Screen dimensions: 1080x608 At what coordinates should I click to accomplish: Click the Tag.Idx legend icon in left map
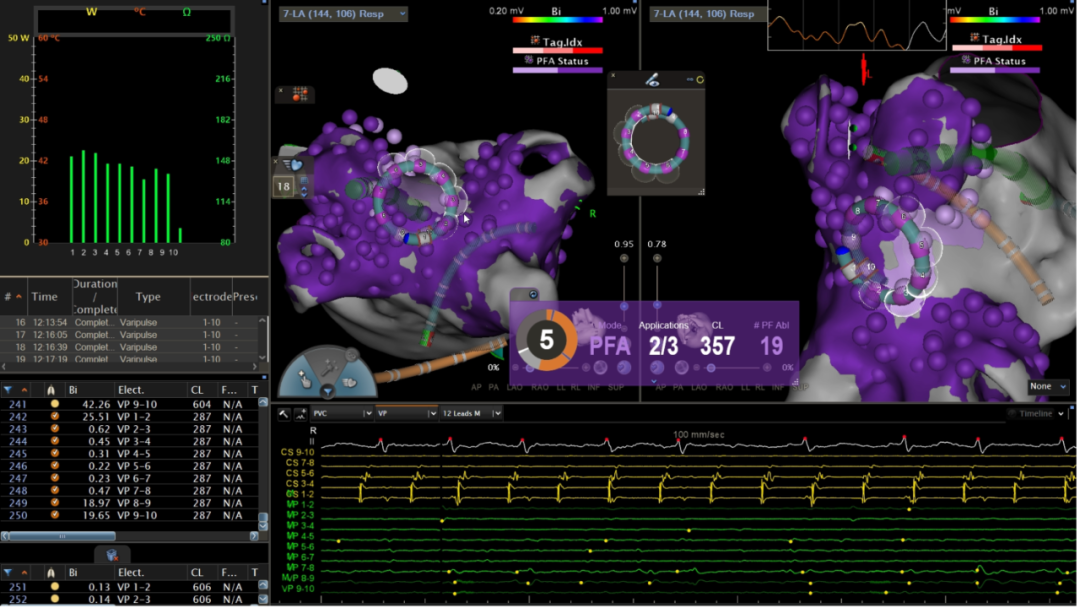[x=534, y=41]
